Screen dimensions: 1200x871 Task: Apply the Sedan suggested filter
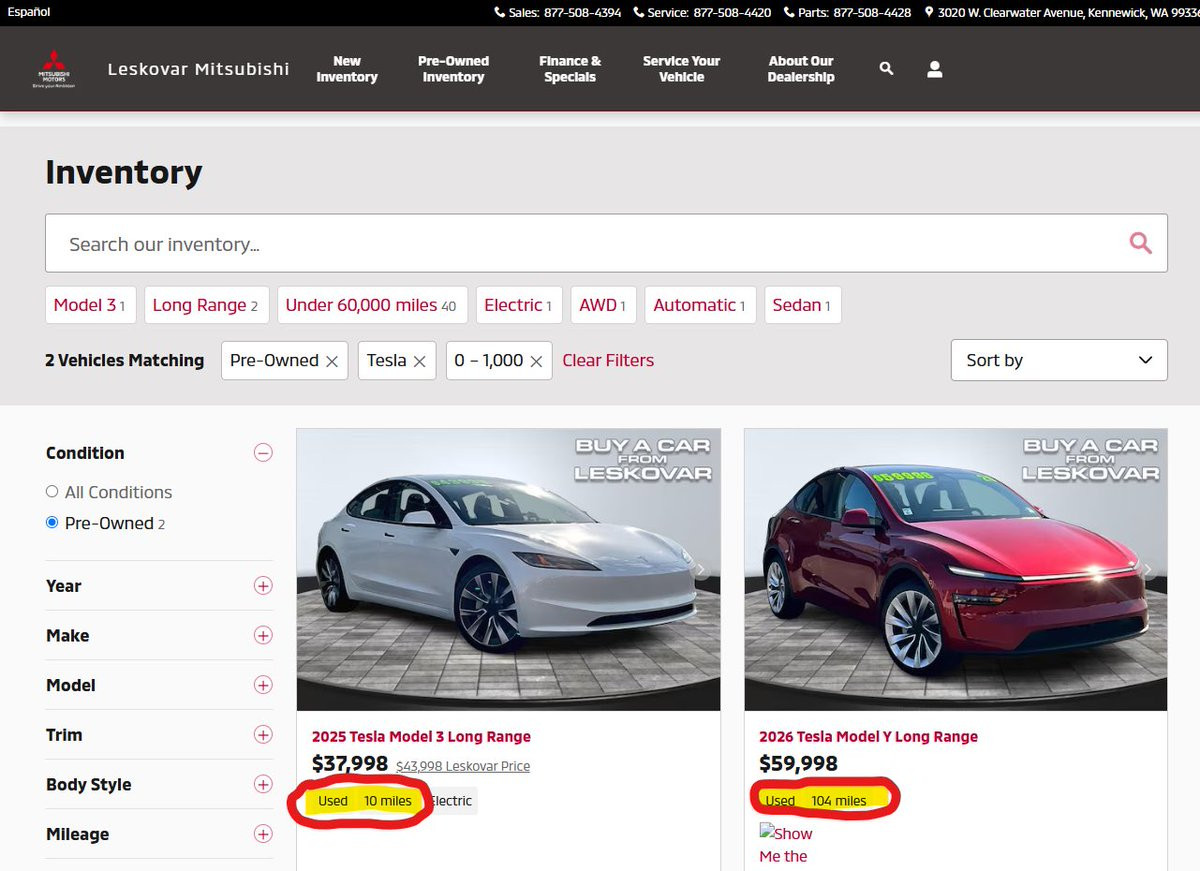click(x=802, y=305)
